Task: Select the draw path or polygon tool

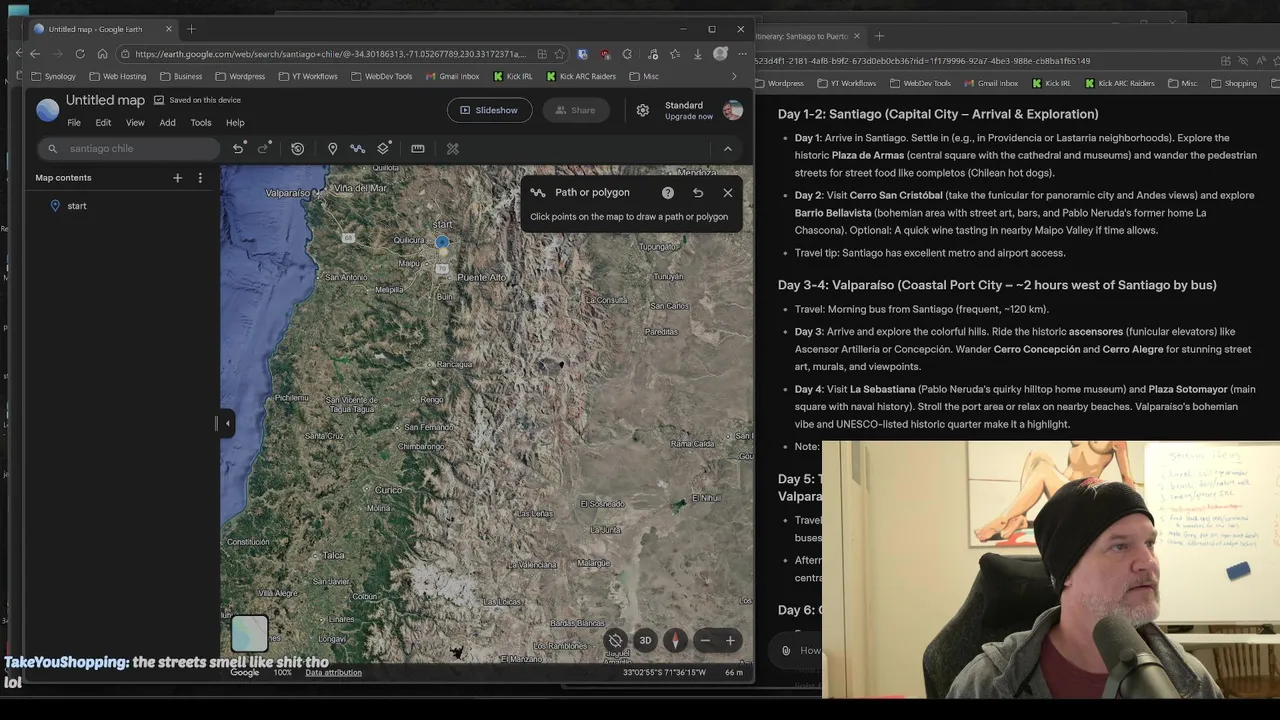Action: pos(358,148)
